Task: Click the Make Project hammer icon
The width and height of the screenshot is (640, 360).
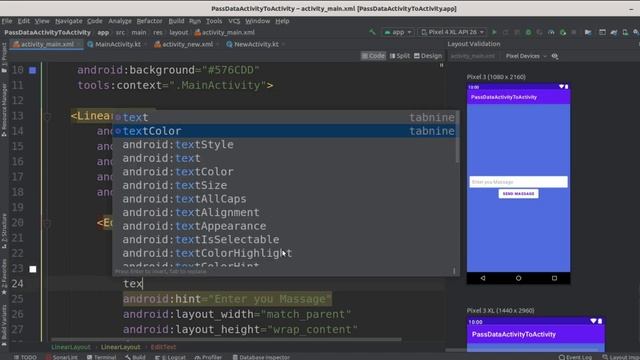Action: tap(372, 32)
